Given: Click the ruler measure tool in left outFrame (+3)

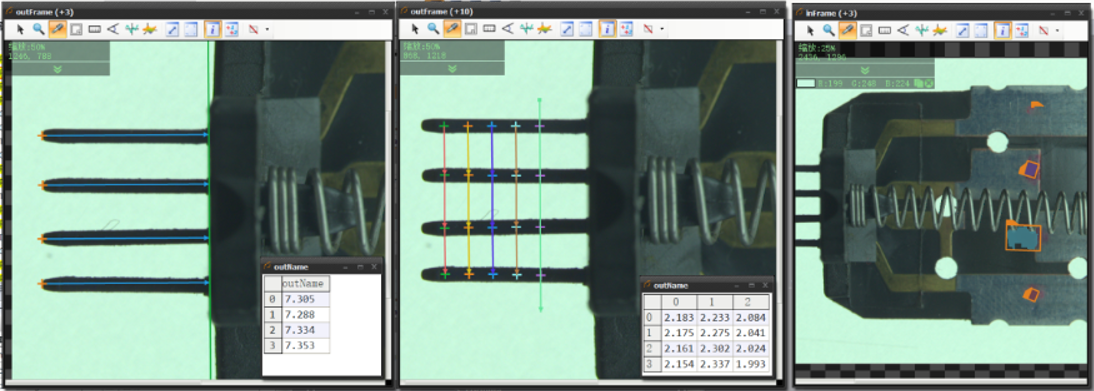Looking at the screenshot, I should point(94,29).
